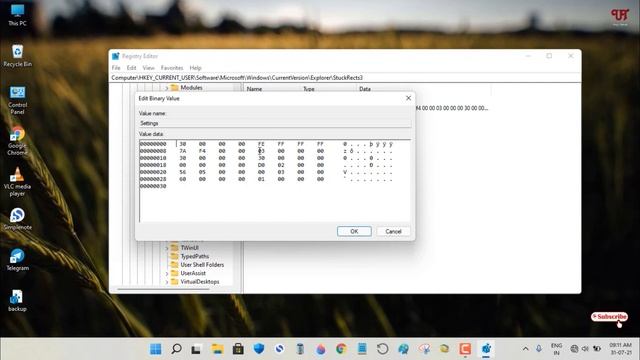Click the Value name field showing Settings

pos(275,123)
